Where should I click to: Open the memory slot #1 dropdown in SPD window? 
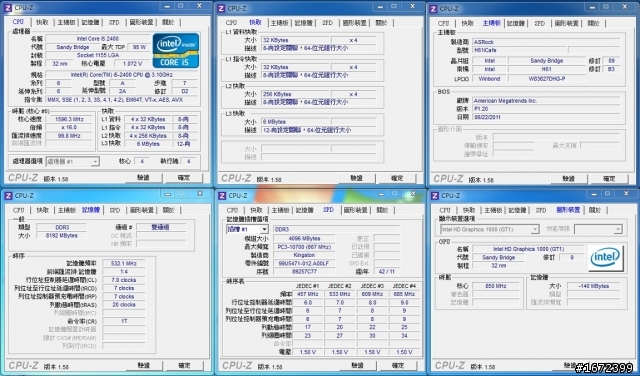[x=247, y=229]
